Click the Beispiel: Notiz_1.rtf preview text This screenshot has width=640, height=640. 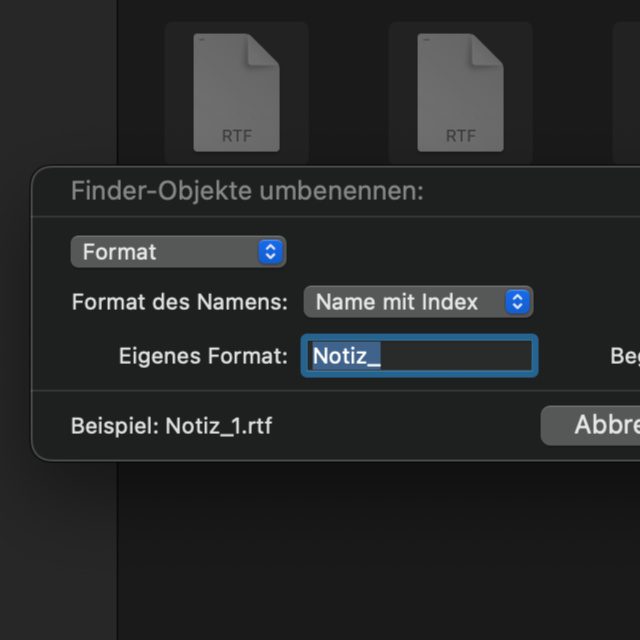click(171, 426)
